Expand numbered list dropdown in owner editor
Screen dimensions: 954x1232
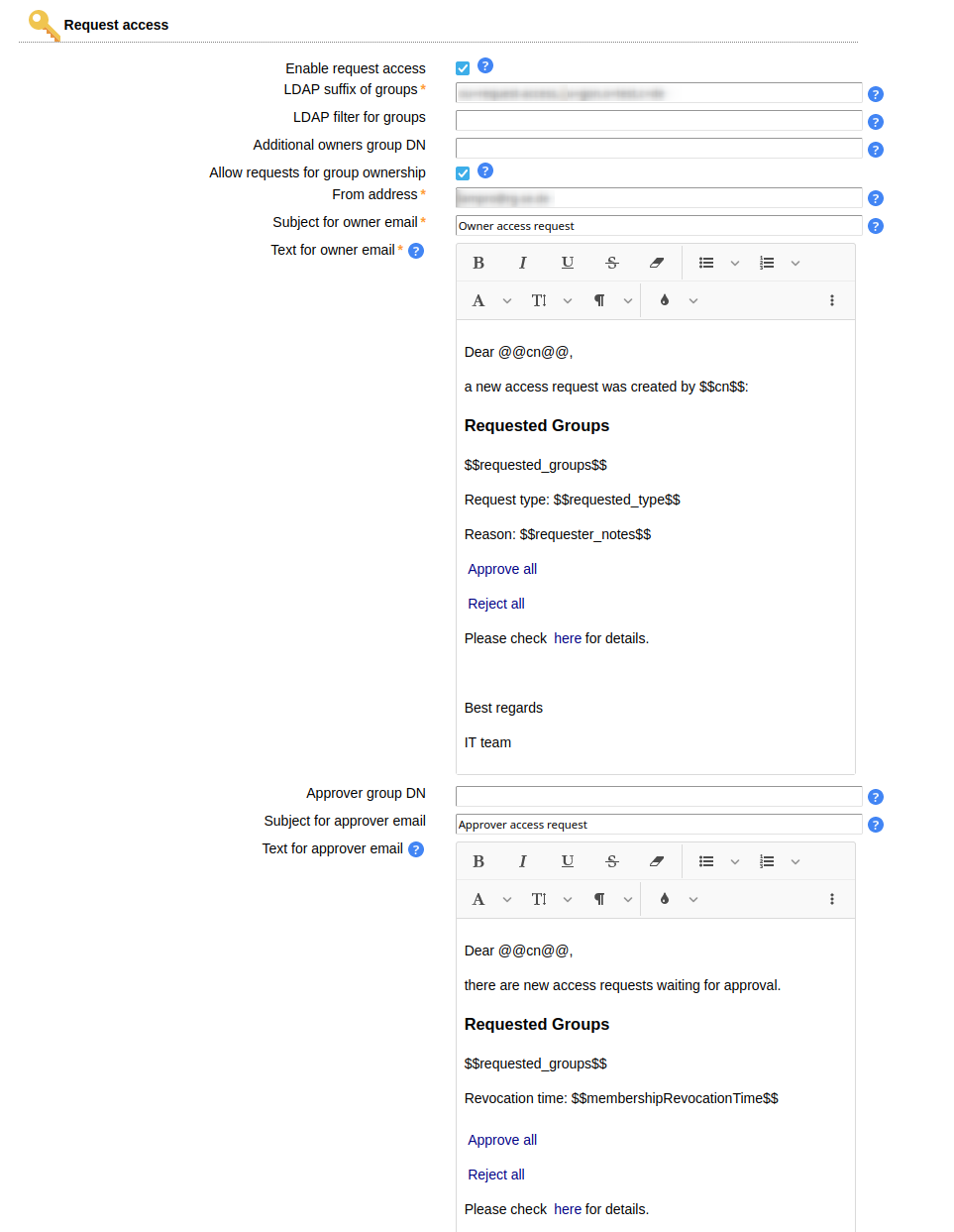click(795, 263)
